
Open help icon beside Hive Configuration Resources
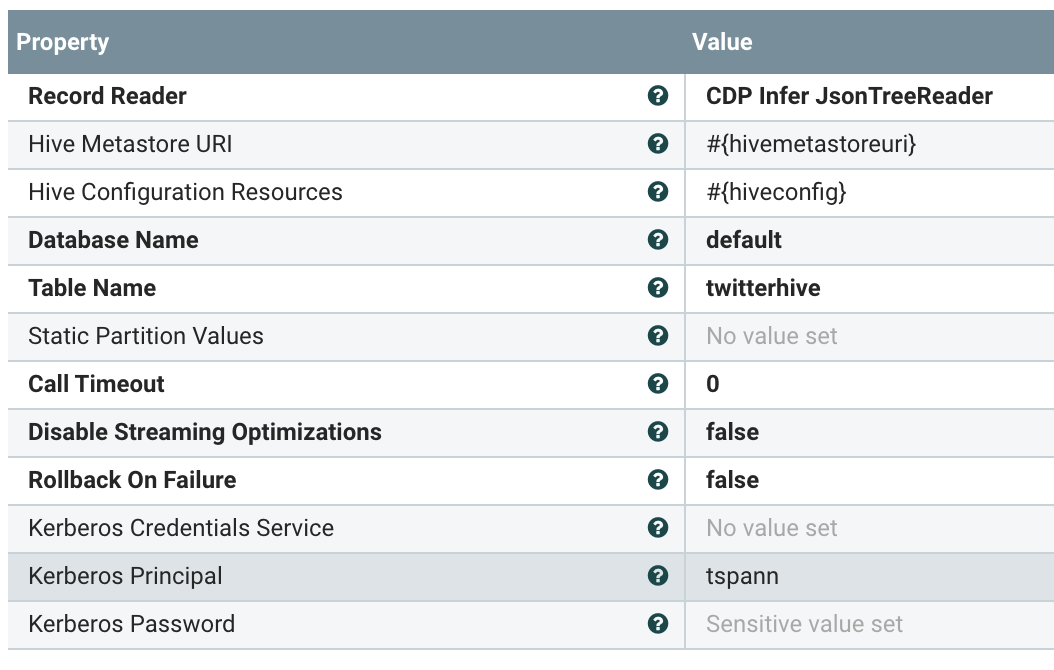[657, 192]
